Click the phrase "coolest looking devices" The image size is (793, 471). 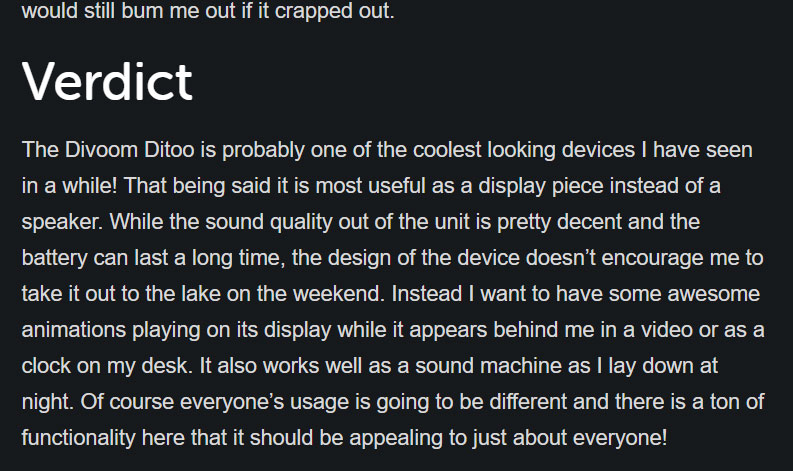point(523,150)
